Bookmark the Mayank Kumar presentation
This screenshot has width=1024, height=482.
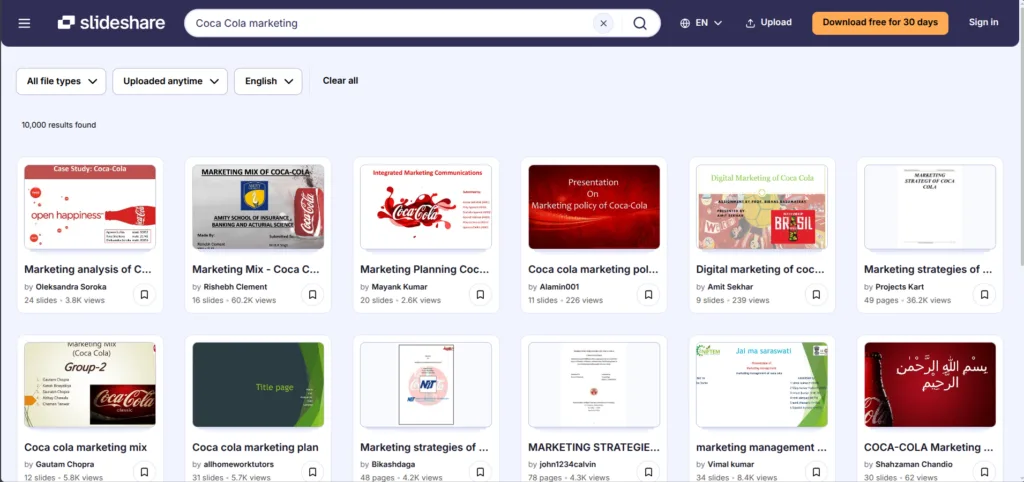480,295
